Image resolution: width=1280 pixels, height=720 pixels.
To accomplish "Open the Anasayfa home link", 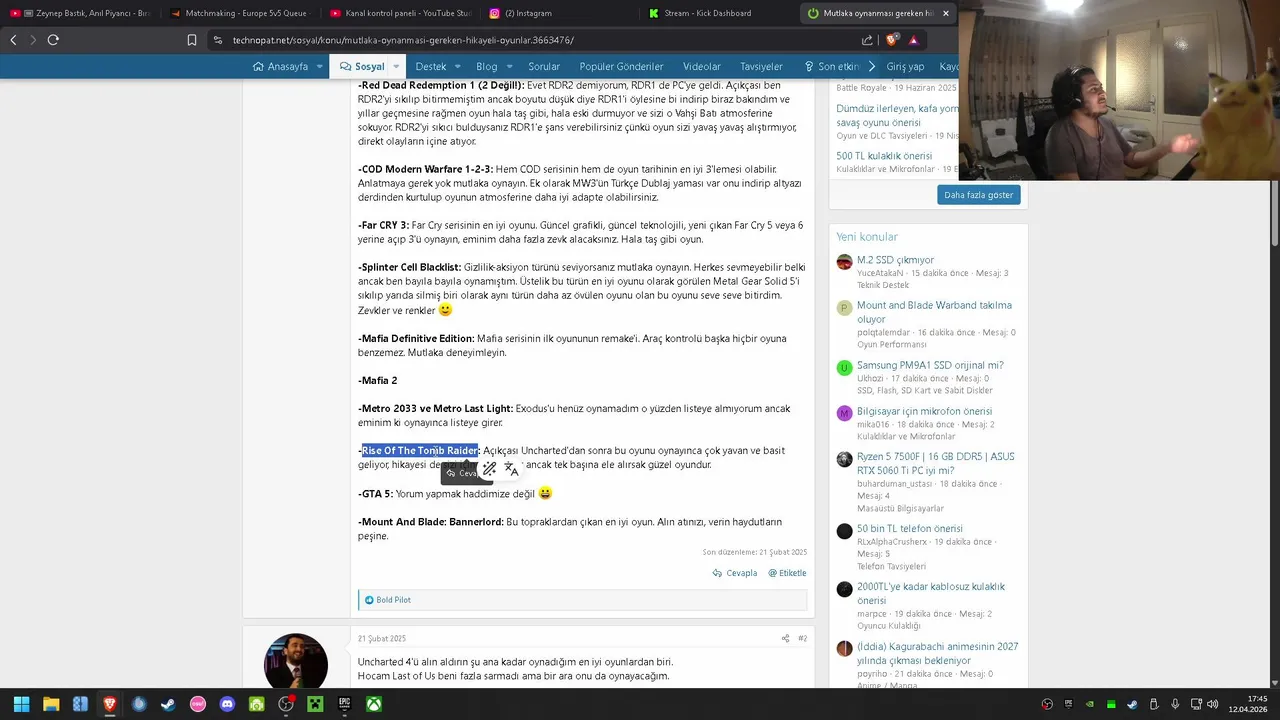I will pos(280,67).
